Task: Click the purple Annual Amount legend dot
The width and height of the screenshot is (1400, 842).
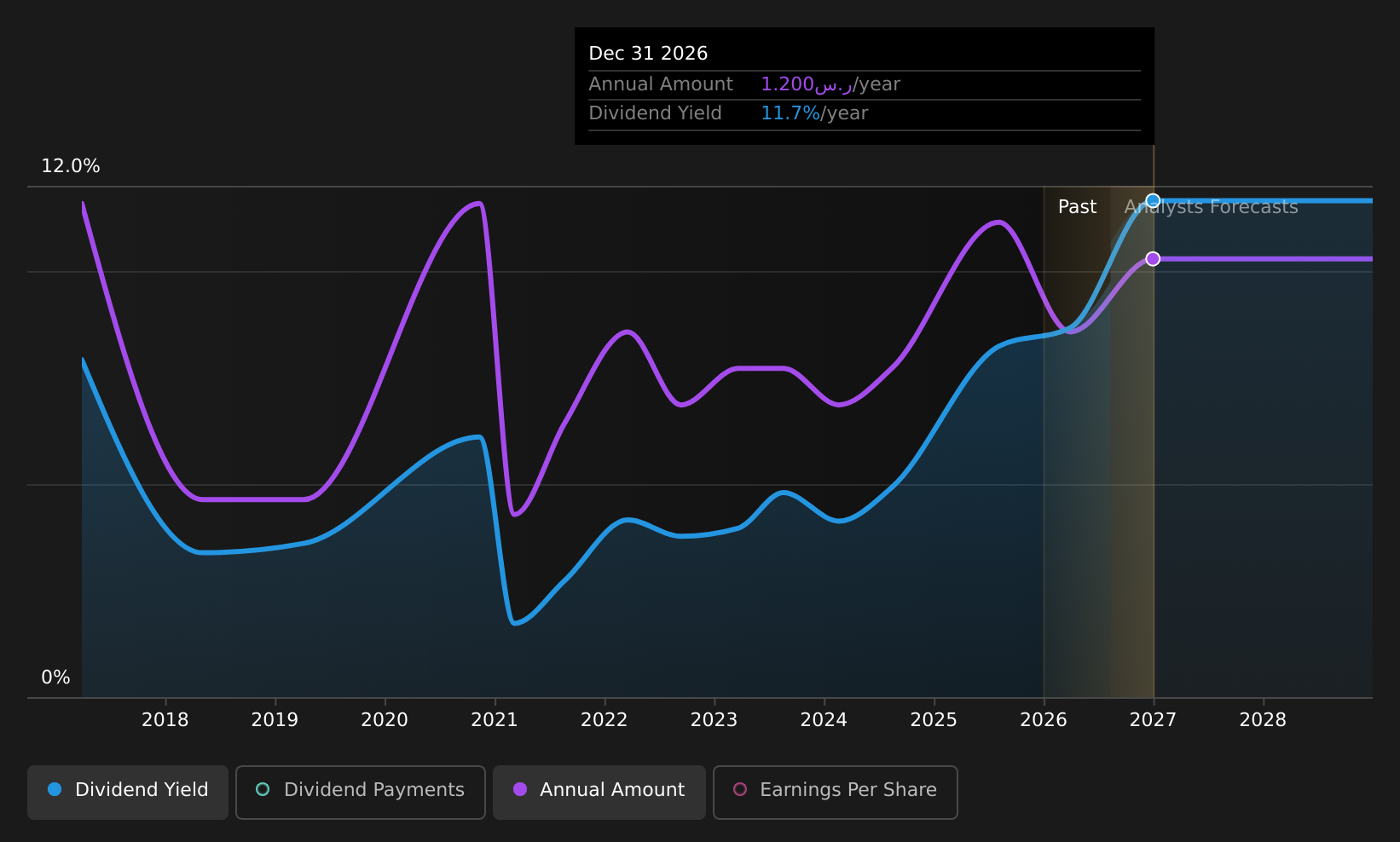Action: (x=519, y=789)
